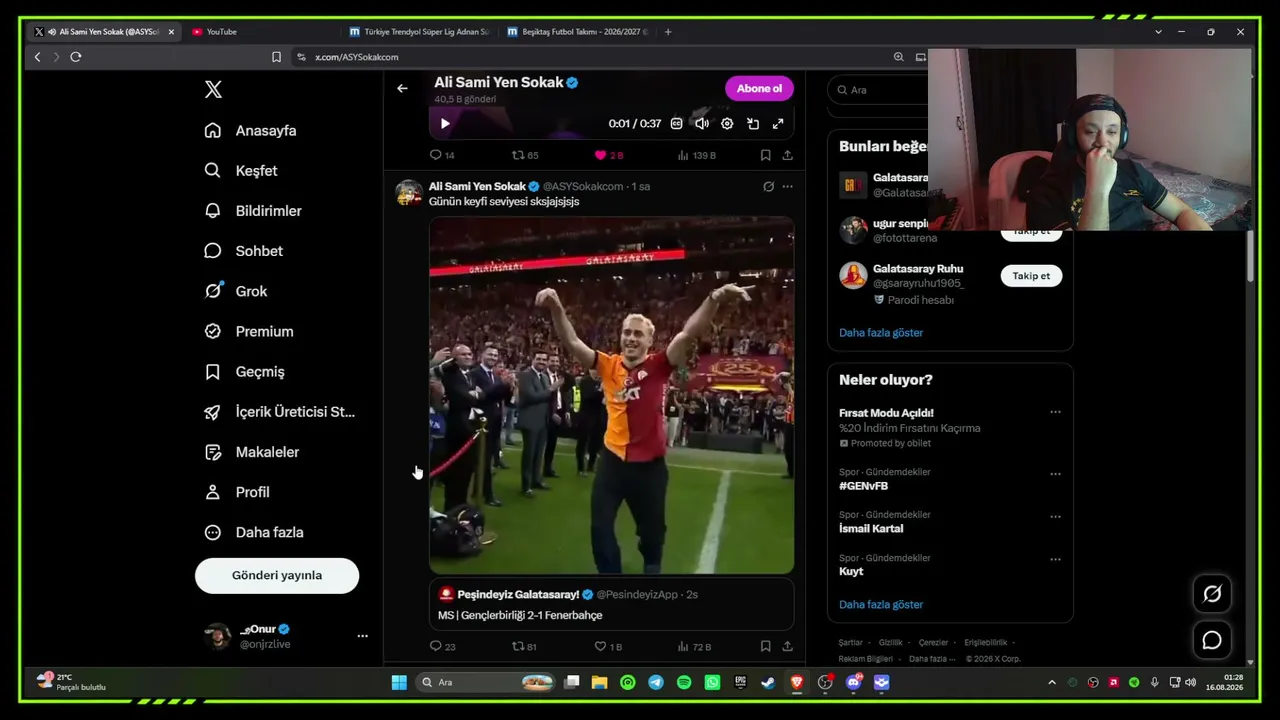The width and height of the screenshot is (1280, 720).
Task: Open a new browser tab
Action: point(668,32)
